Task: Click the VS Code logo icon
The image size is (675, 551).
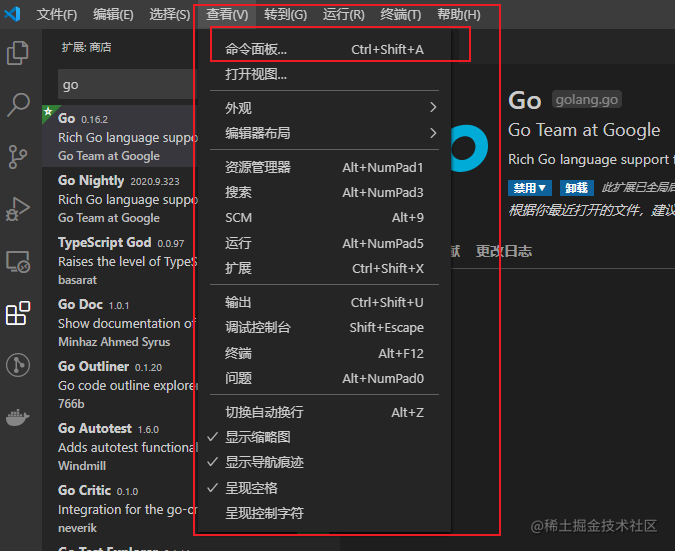Action: [x=12, y=14]
